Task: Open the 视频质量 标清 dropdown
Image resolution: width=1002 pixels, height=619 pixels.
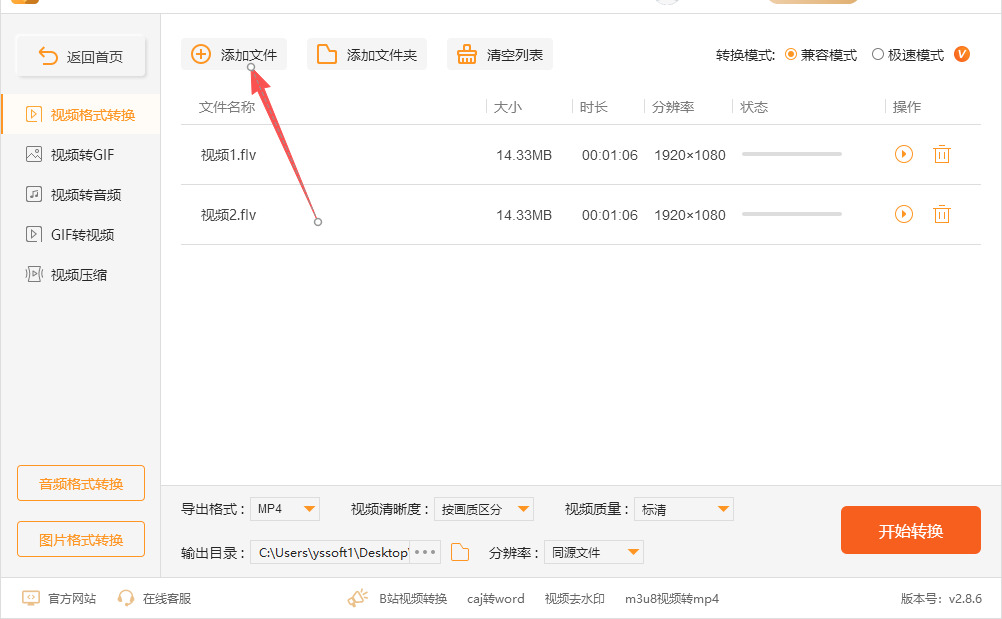Action: tap(684, 508)
